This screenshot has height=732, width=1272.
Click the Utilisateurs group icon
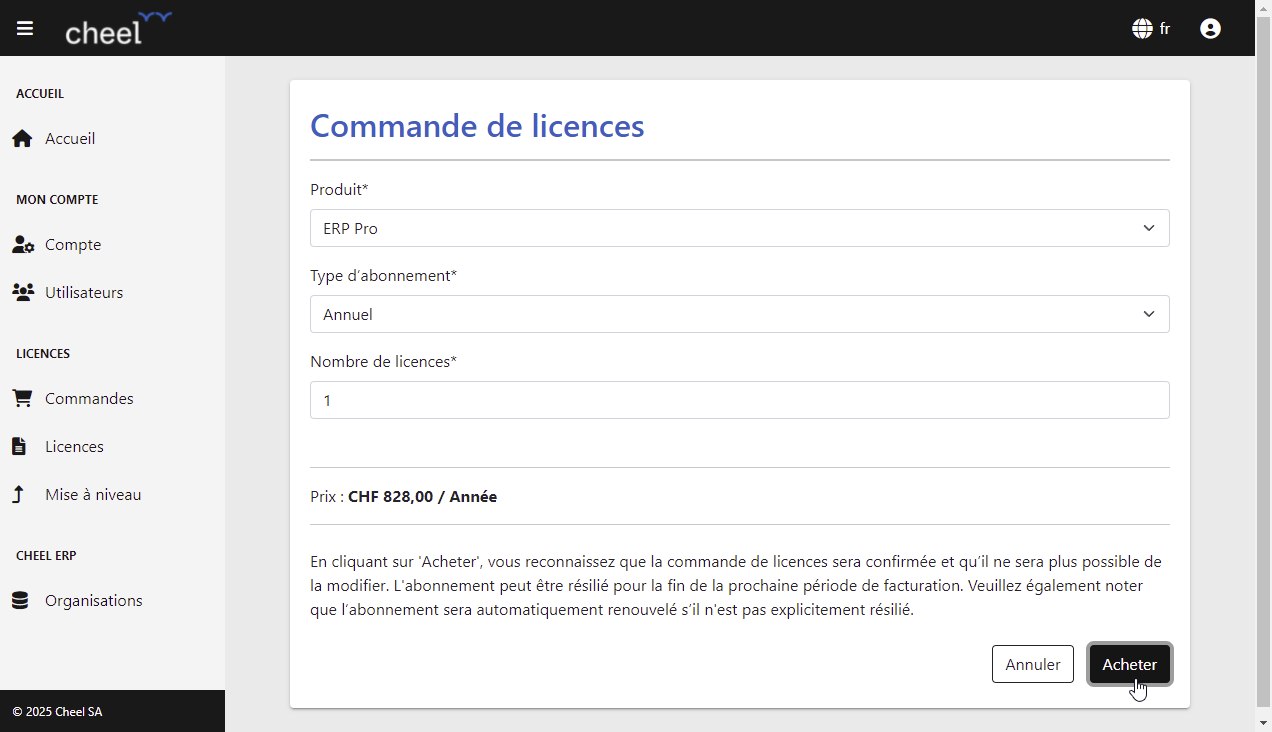22,293
